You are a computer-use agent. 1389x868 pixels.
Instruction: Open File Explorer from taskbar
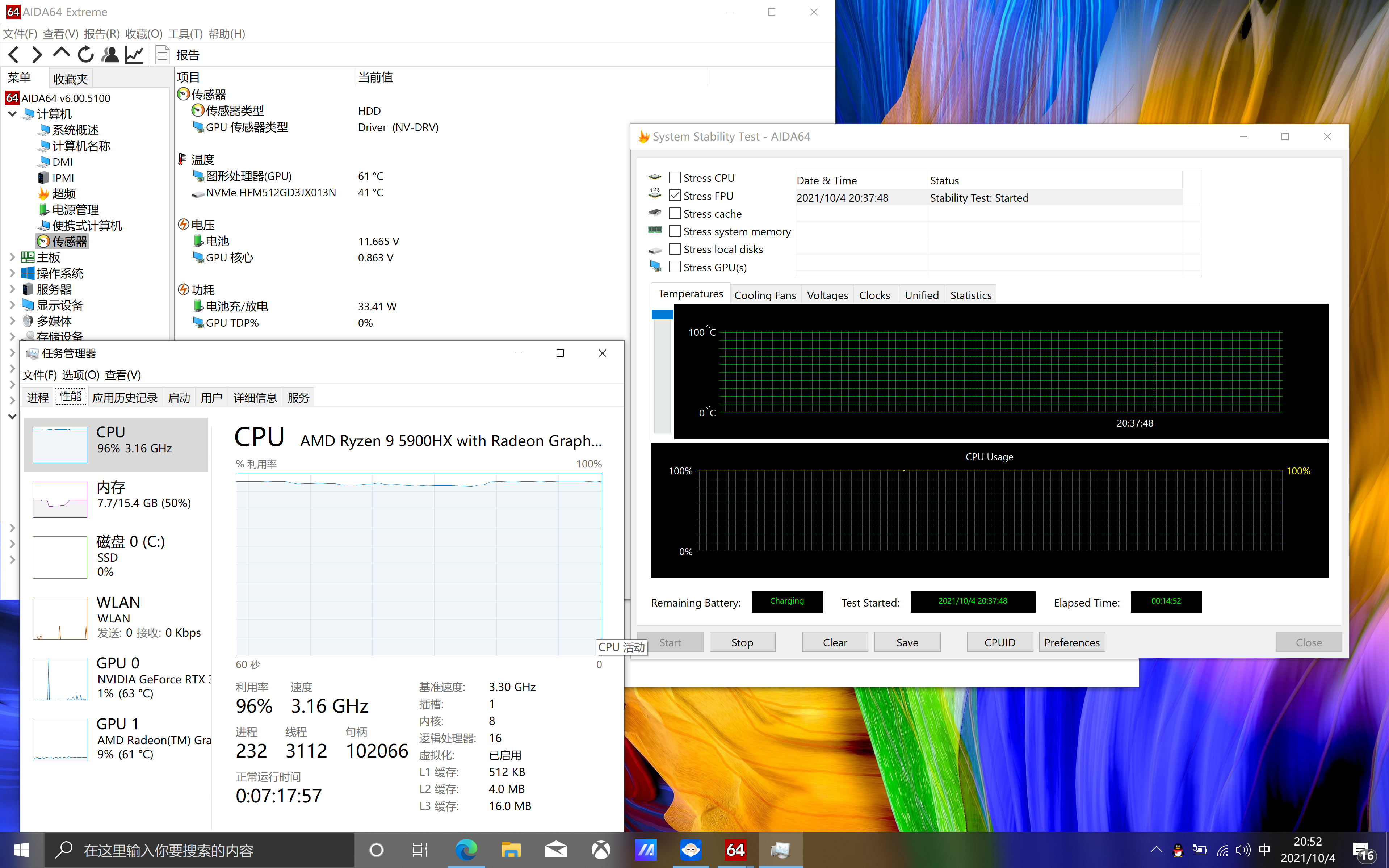(x=511, y=850)
